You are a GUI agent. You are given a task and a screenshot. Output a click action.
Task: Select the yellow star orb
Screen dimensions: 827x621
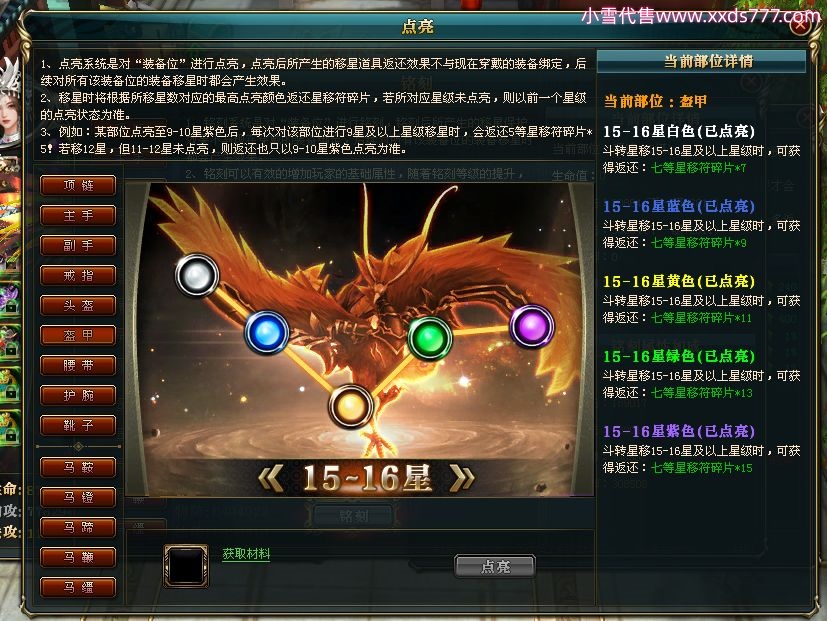(351, 406)
